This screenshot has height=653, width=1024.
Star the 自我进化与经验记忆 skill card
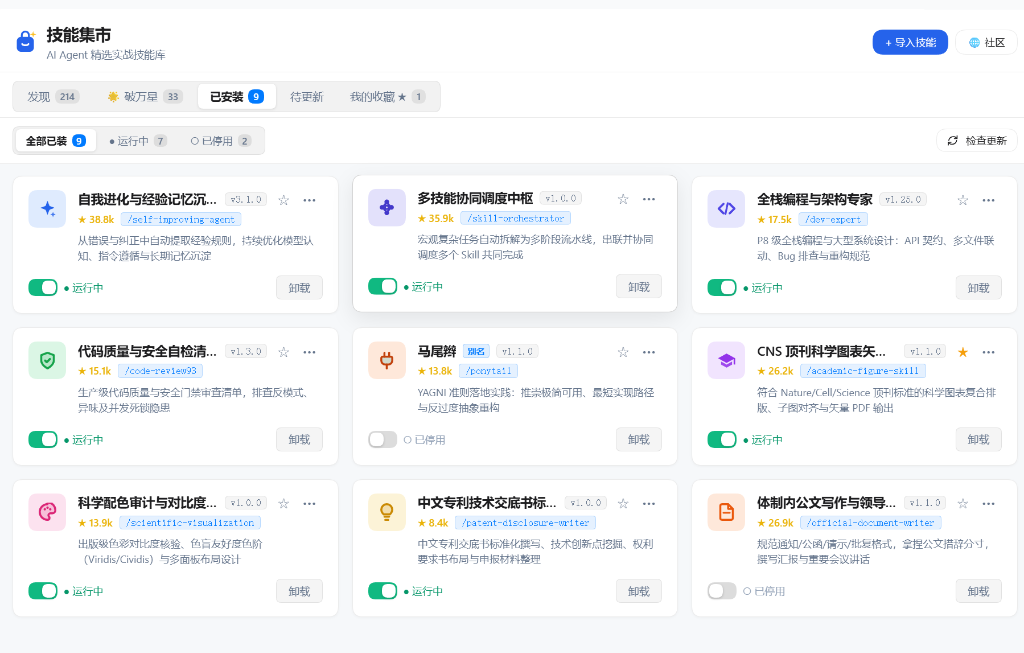click(283, 200)
